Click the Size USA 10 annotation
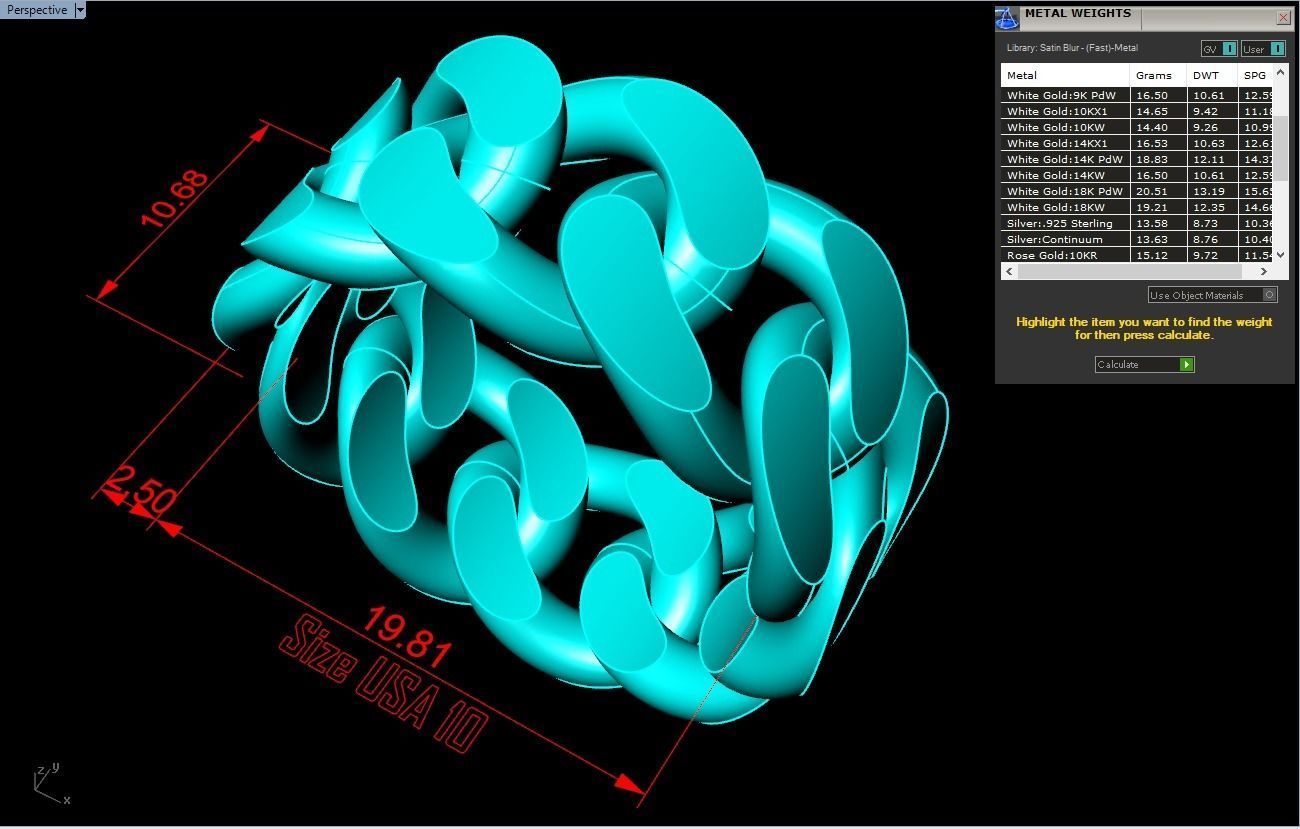This screenshot has width=1300, height=829. (x=385, y=686)
